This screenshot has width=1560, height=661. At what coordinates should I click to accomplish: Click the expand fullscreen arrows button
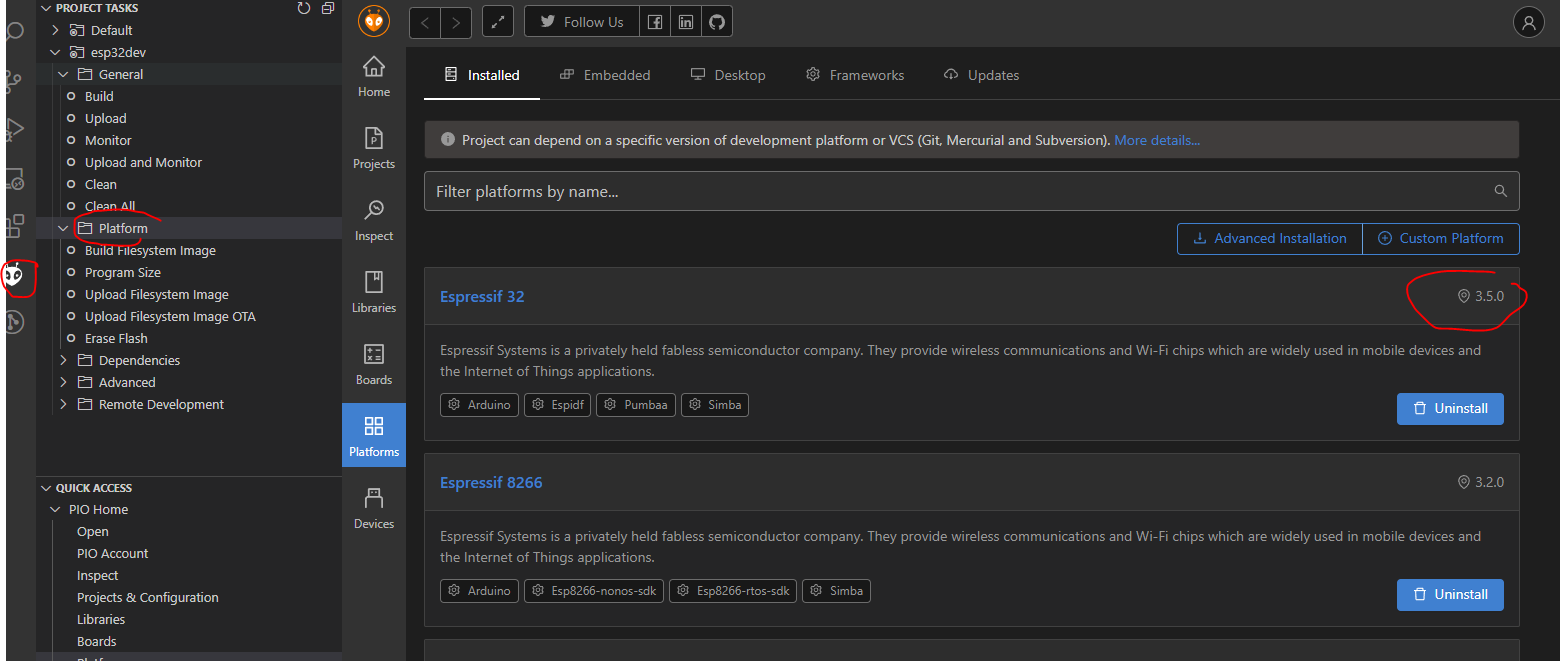[x=498, y=22]
